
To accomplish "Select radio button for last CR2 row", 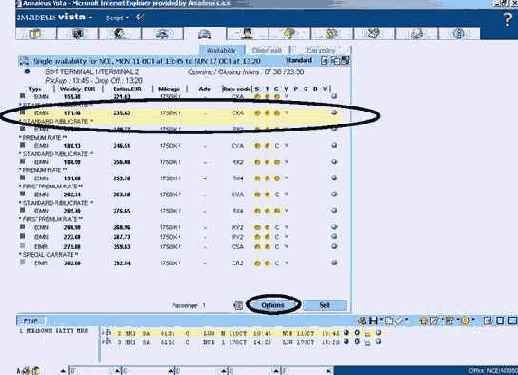I will [x=334, y=263].
